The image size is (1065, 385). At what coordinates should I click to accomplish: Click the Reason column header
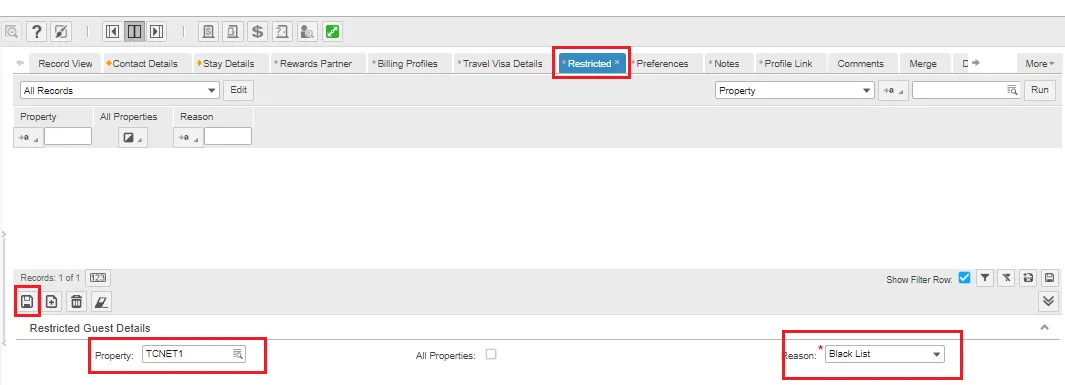196,117
